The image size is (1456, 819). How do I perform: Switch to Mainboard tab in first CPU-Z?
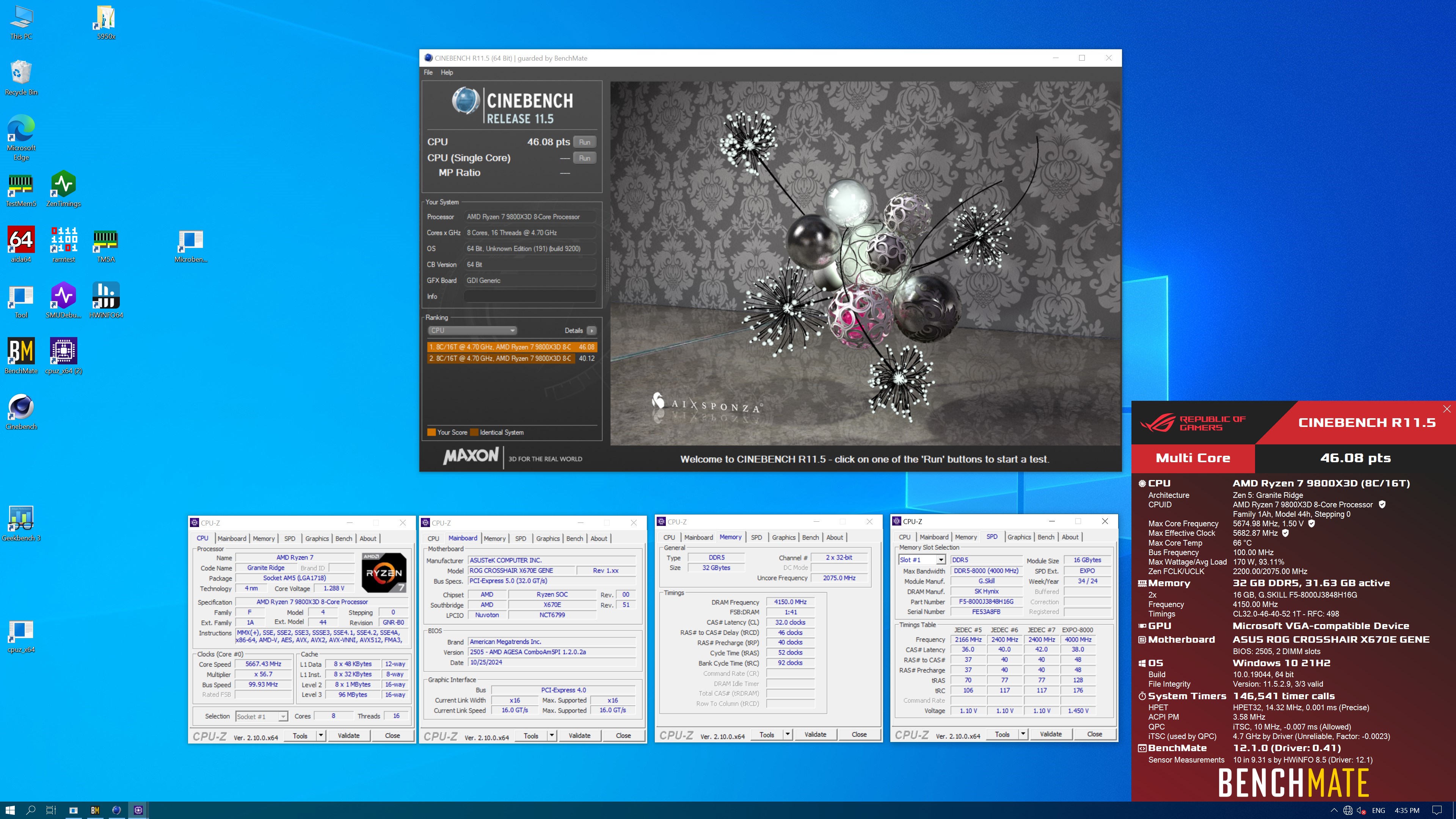point(232,538)
